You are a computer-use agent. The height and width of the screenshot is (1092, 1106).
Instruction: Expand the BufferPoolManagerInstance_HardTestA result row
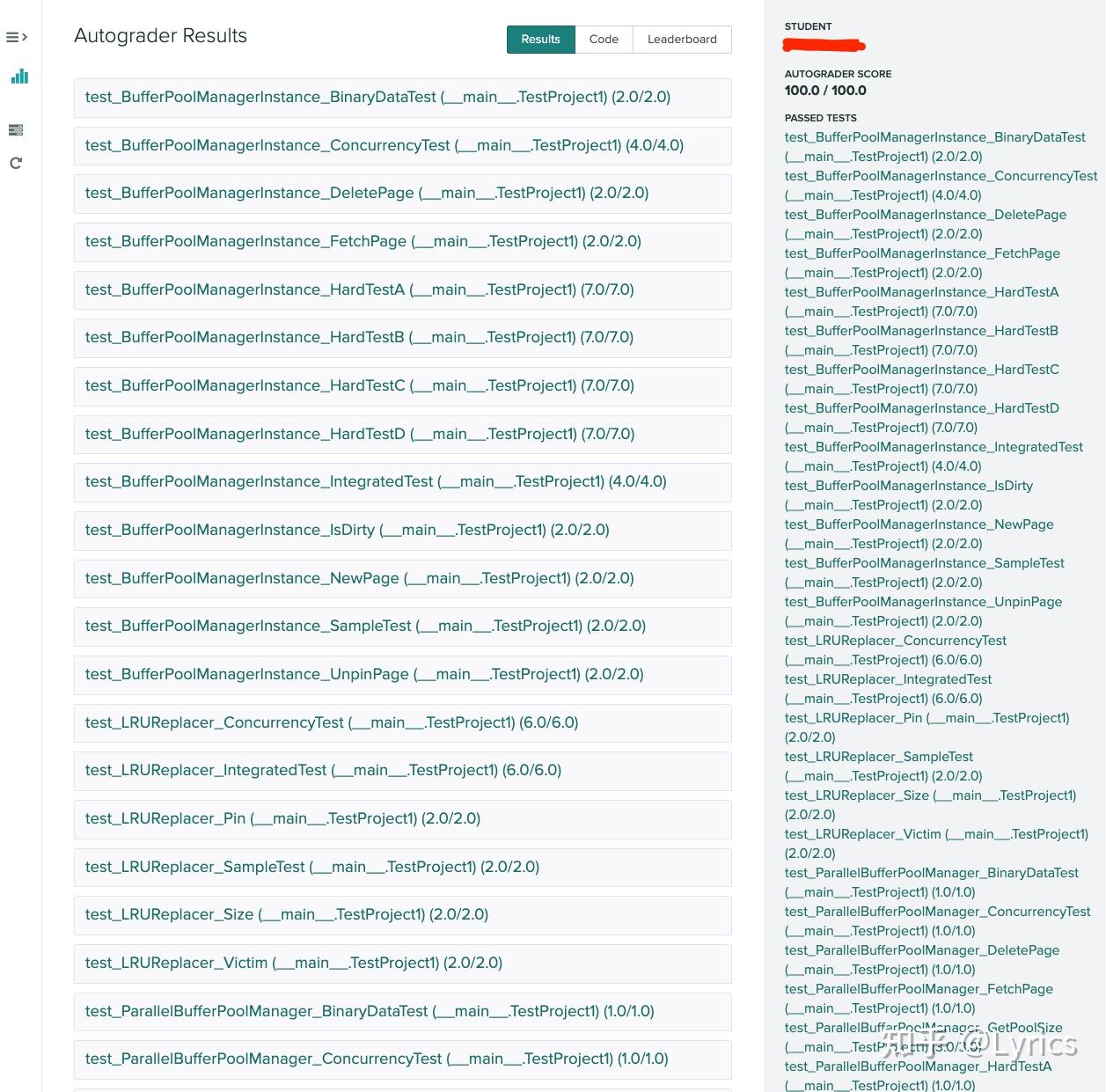click(x=402, y=290)
